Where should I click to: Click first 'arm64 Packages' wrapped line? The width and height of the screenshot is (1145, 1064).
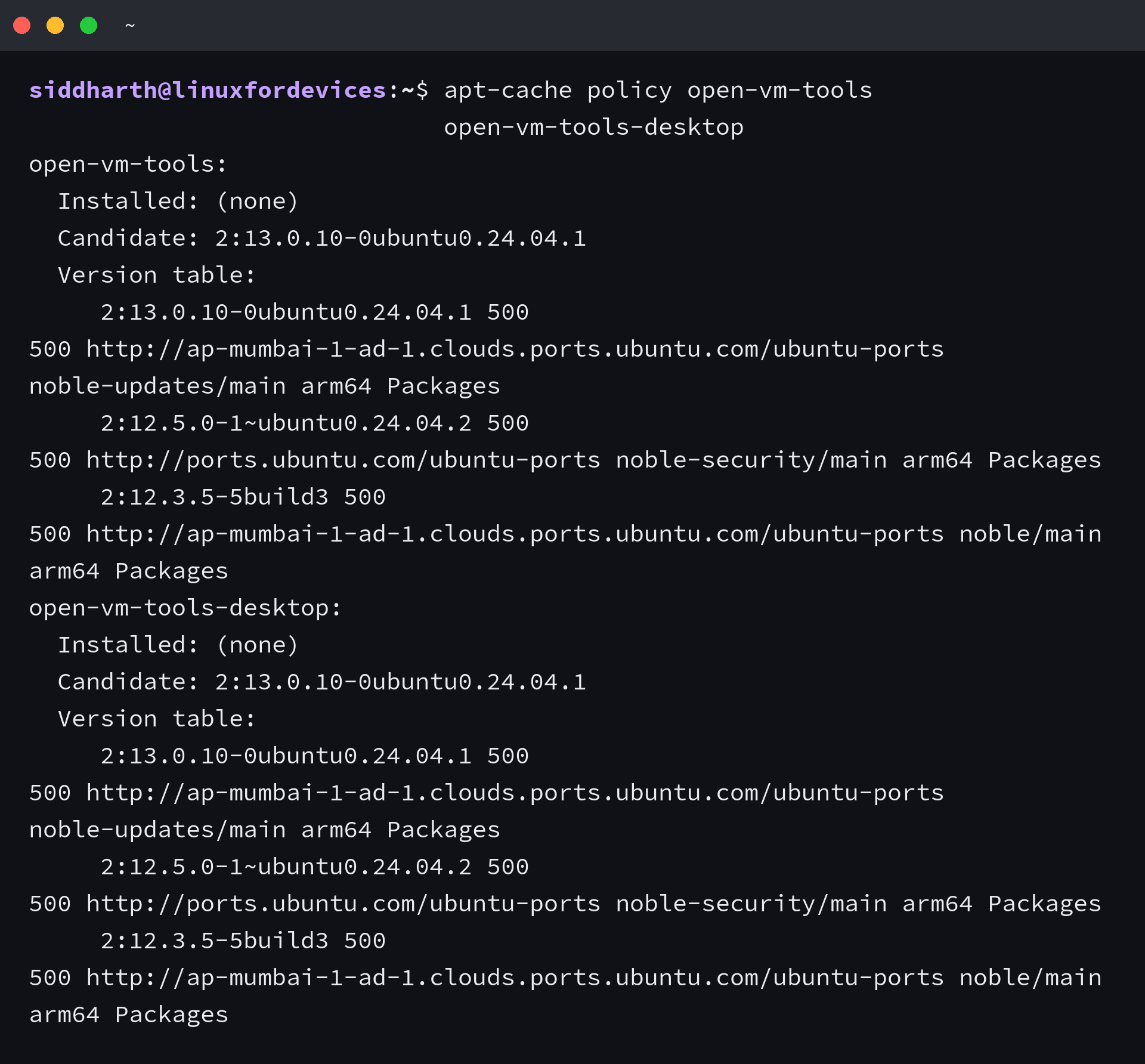click(x=129, y=571)
